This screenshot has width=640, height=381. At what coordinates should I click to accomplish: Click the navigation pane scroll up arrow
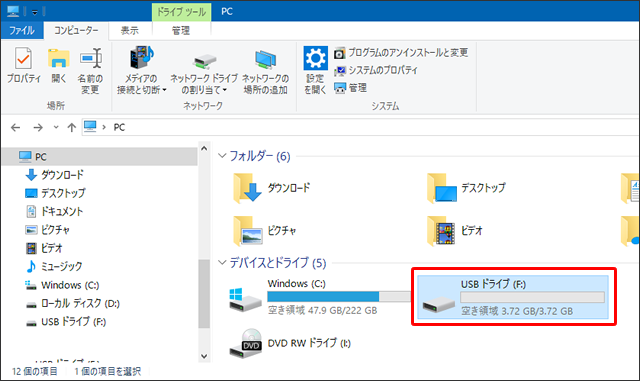click(x=204, y=149)
